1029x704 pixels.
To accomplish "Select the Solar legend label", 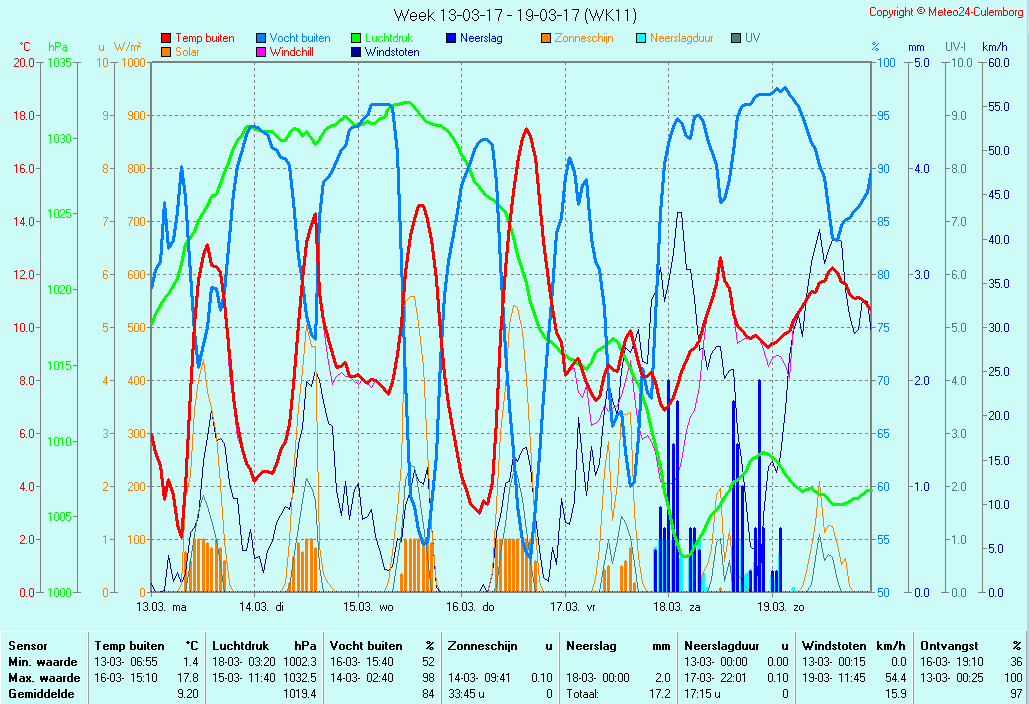I will 187,52.
